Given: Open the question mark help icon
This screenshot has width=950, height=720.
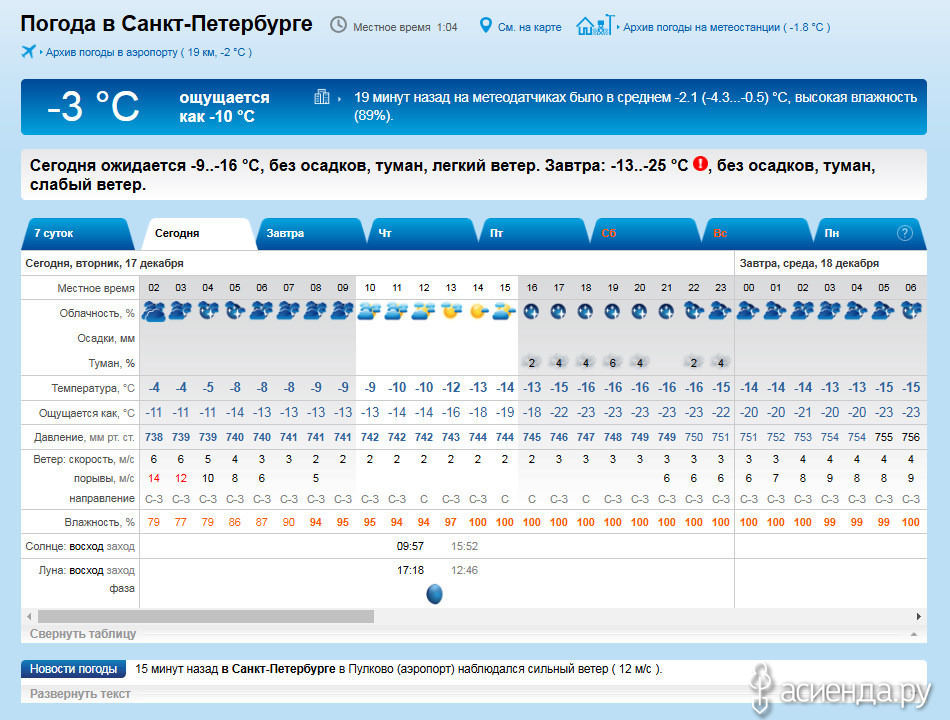Looking at the screenshot, I should point(904,233).
